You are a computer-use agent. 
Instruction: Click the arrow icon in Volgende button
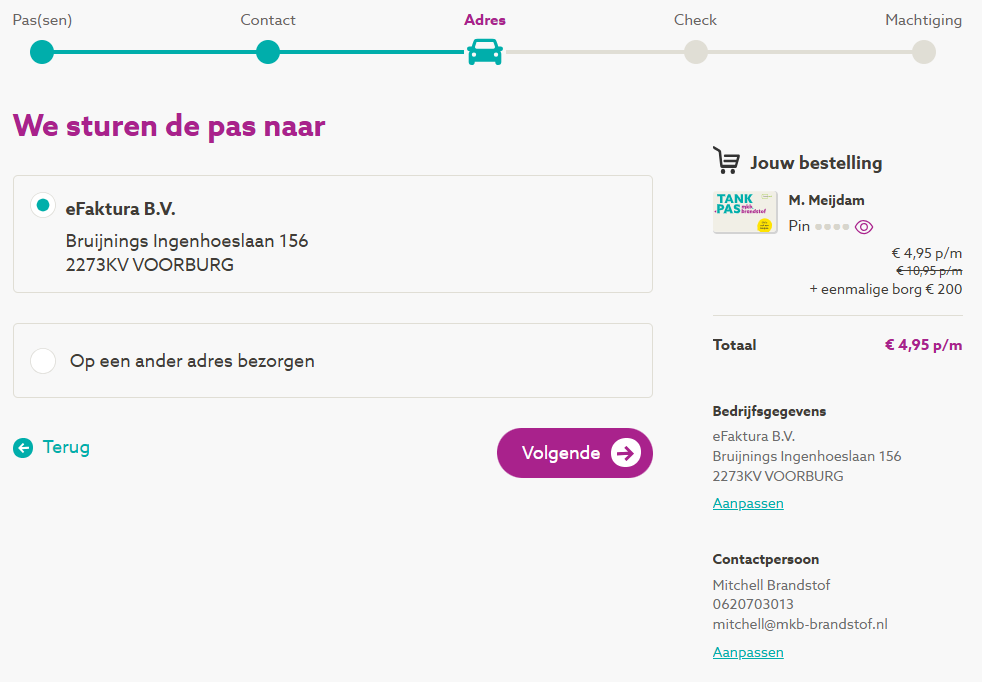(x=625, y=453)
